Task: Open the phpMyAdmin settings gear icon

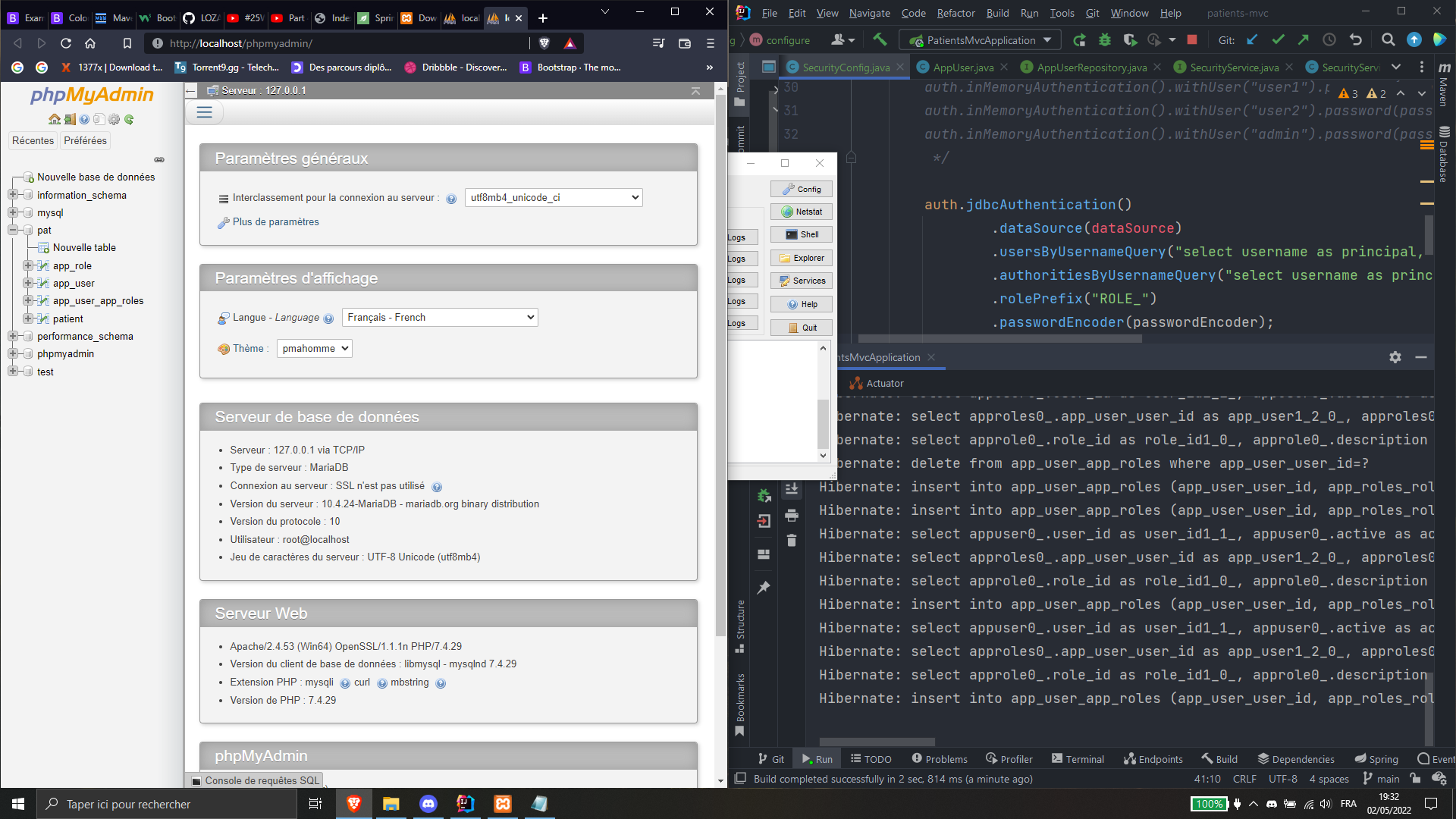Action: pos(114,119)
